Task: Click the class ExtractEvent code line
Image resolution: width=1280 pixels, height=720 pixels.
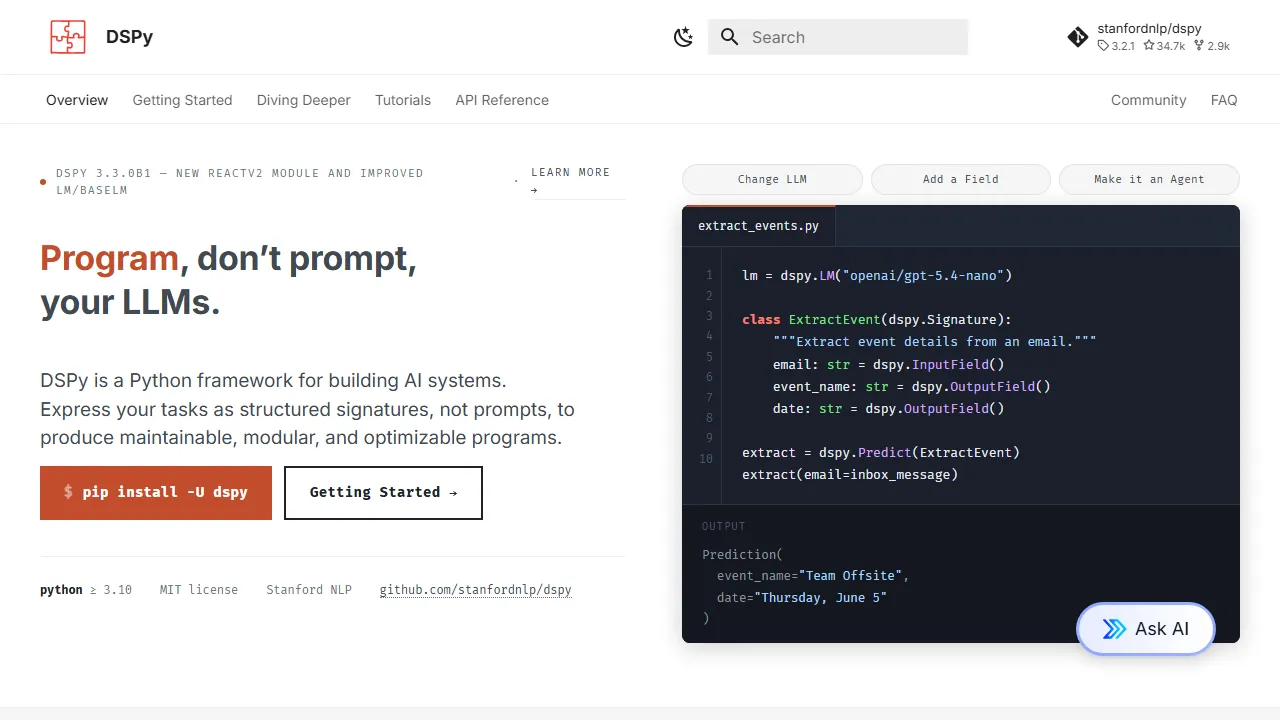Action: coord(877,320)
